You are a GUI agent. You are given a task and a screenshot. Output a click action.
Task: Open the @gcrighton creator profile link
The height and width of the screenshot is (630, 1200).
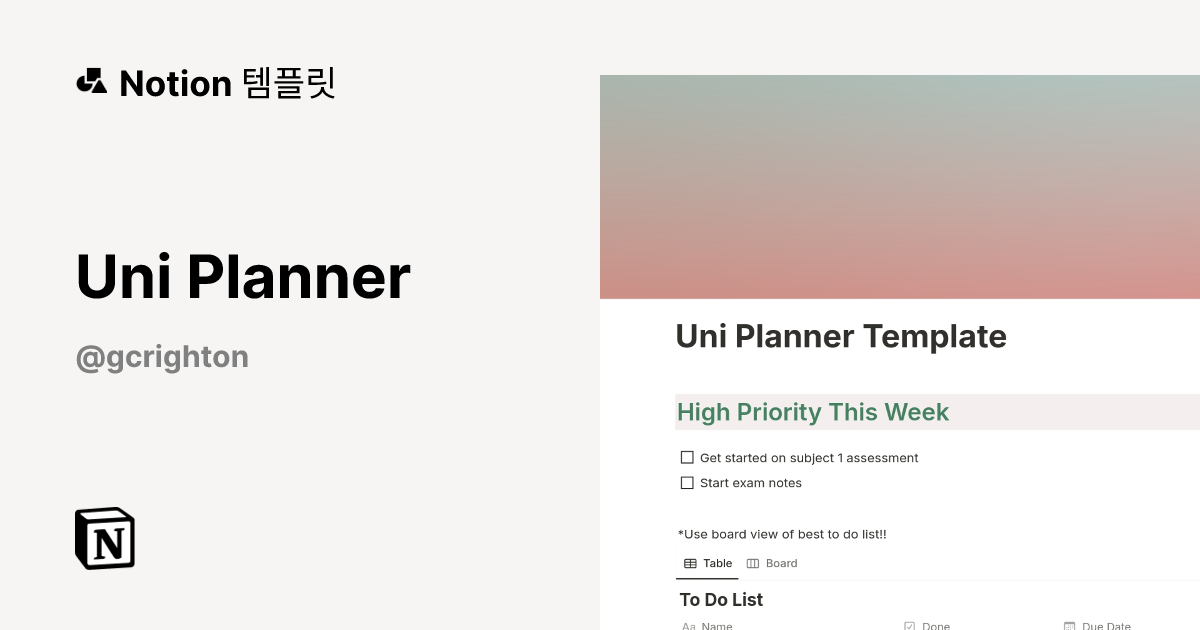pyautogui.click(x=162, y=356)
